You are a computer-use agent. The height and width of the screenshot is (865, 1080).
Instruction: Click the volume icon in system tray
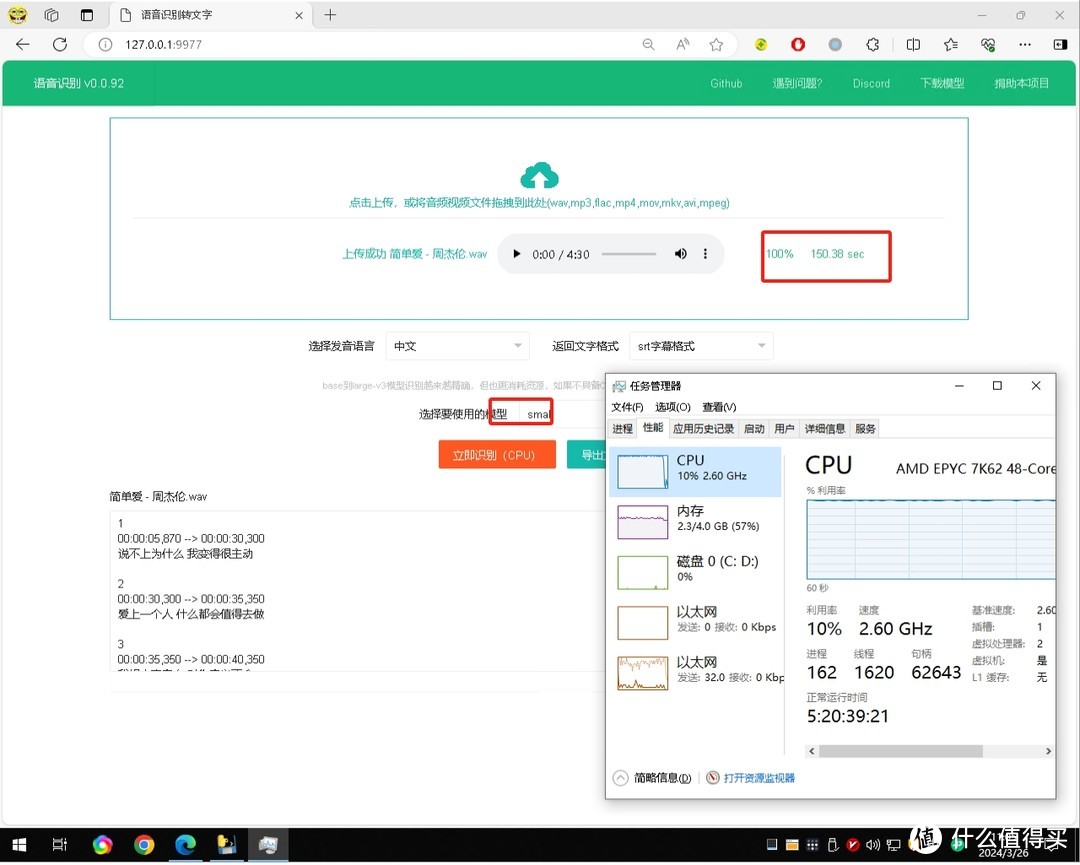click(873, 845)
